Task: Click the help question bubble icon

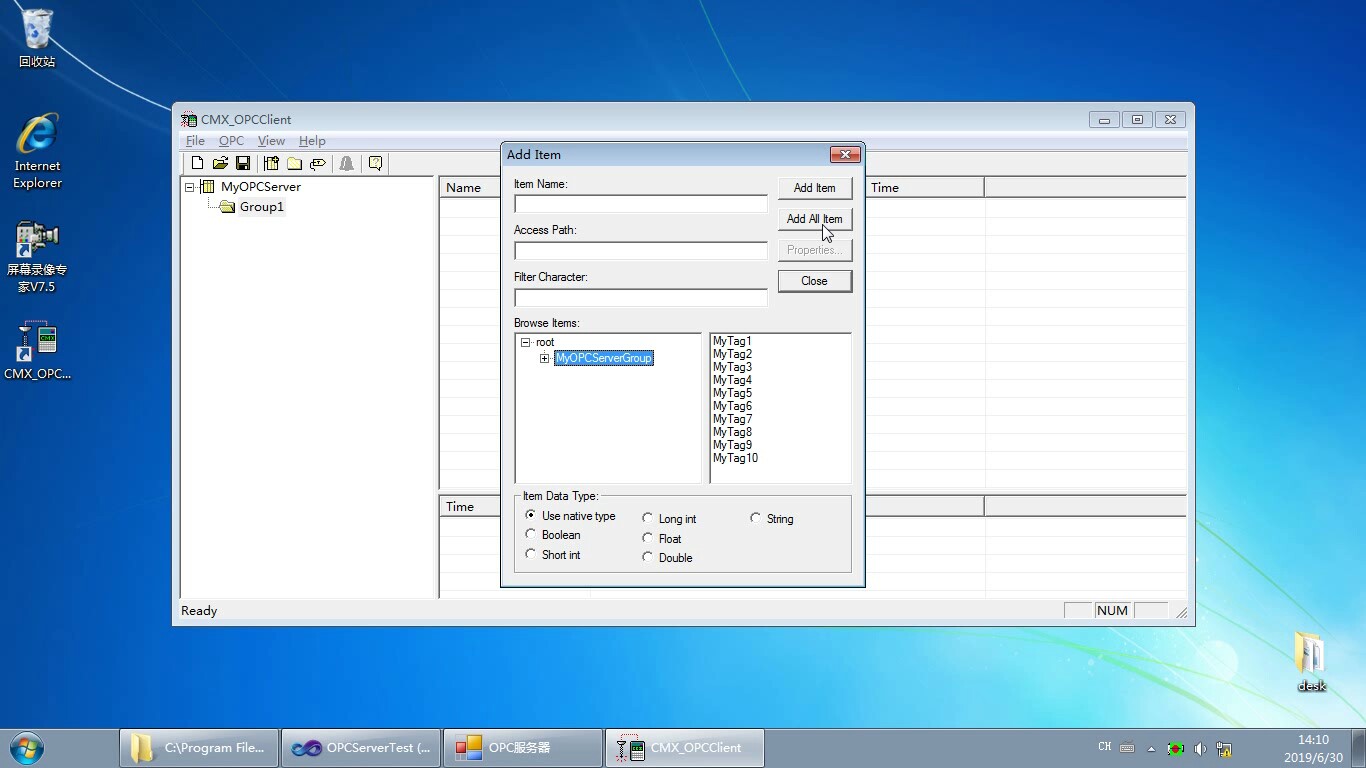Action: coord(375,163)
